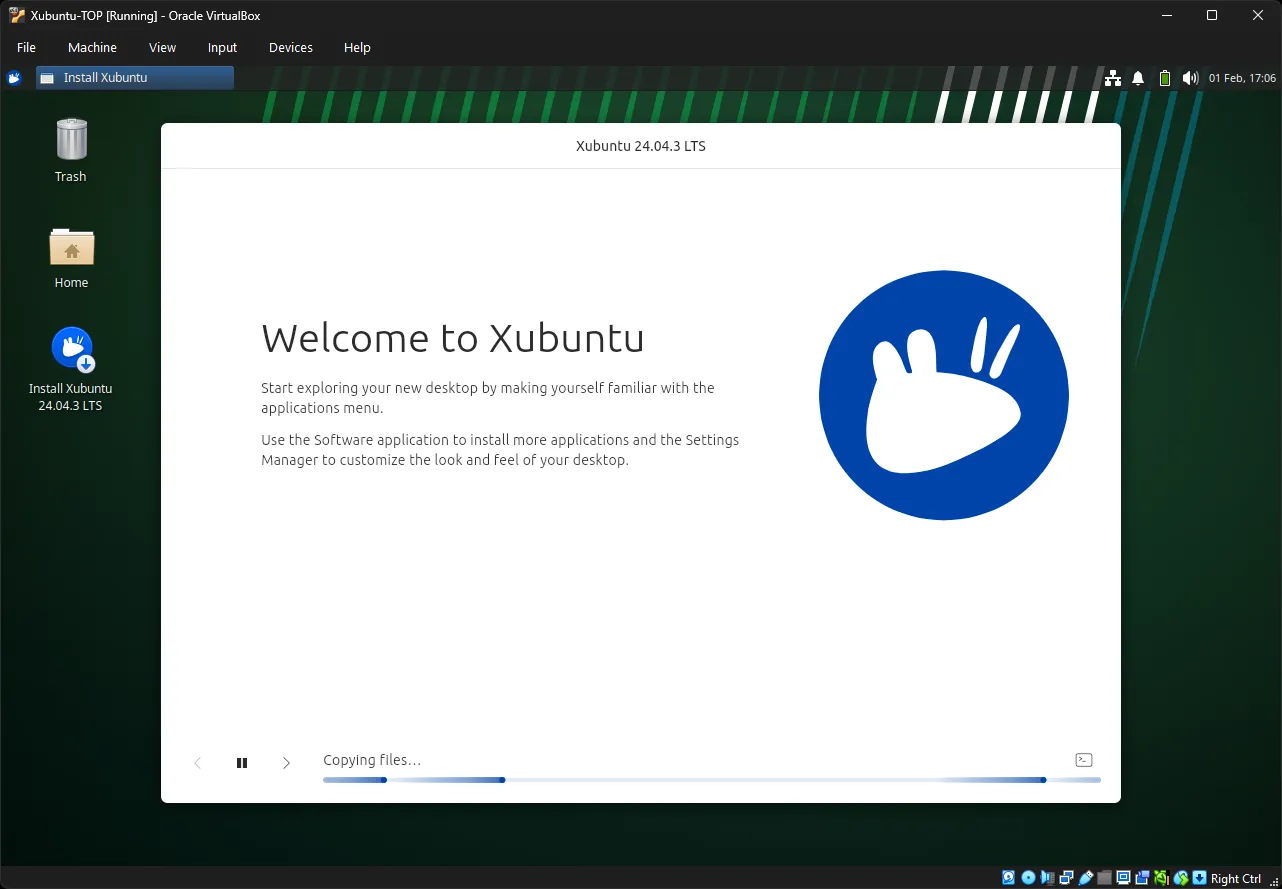Advance to the next installer slide
The width and height of the screenshot is (1282, 889).
286,762
